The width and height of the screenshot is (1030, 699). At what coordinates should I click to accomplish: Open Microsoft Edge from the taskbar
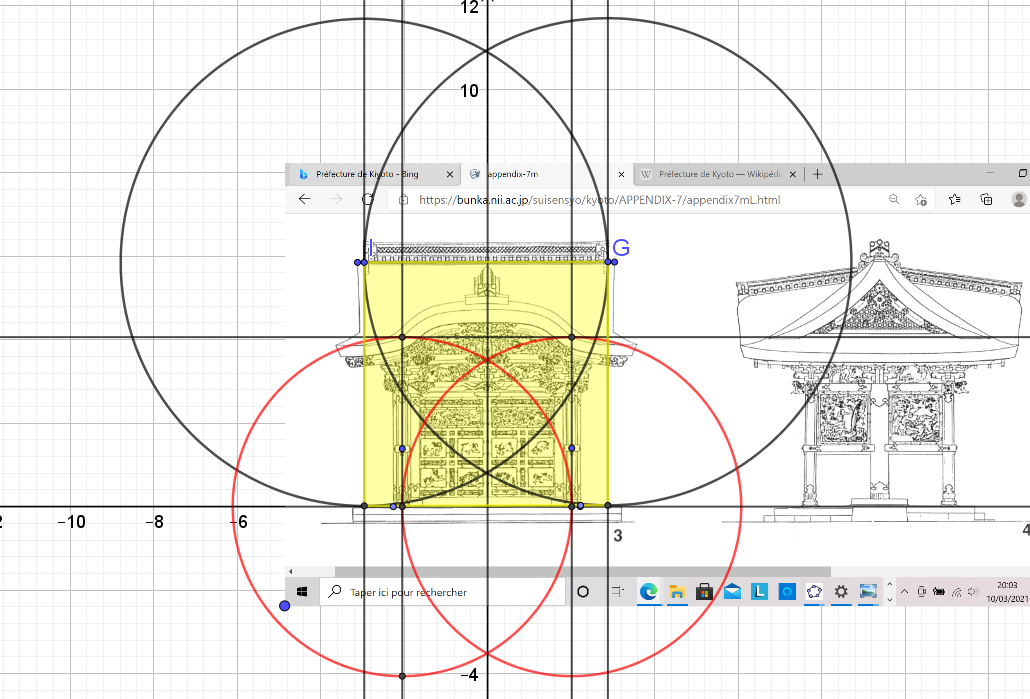[x=648, y=592]
